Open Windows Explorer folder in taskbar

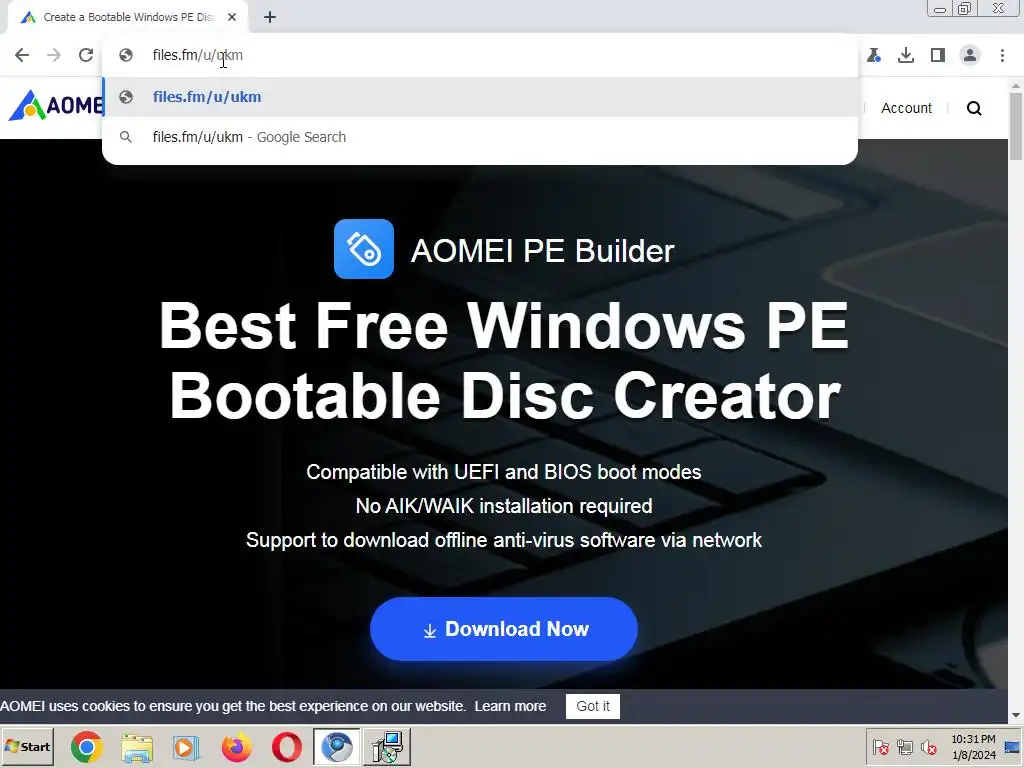[x=136, y=747]
